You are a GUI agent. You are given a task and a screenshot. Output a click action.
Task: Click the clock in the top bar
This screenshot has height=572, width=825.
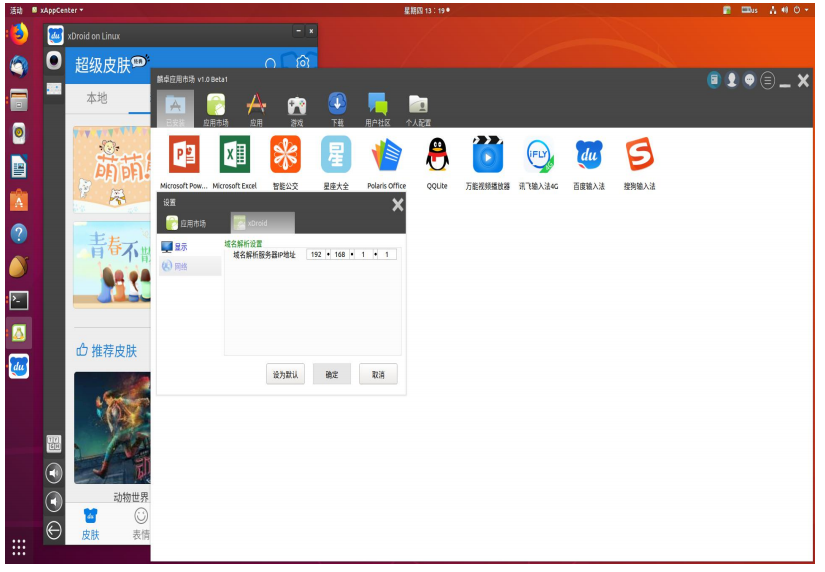point(427,10)
